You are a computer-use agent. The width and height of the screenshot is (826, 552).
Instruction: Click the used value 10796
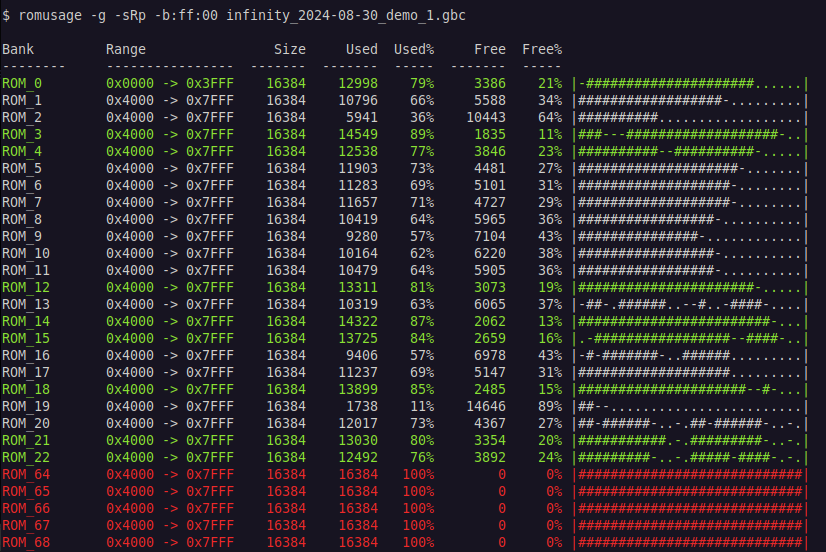pos(358,100)
